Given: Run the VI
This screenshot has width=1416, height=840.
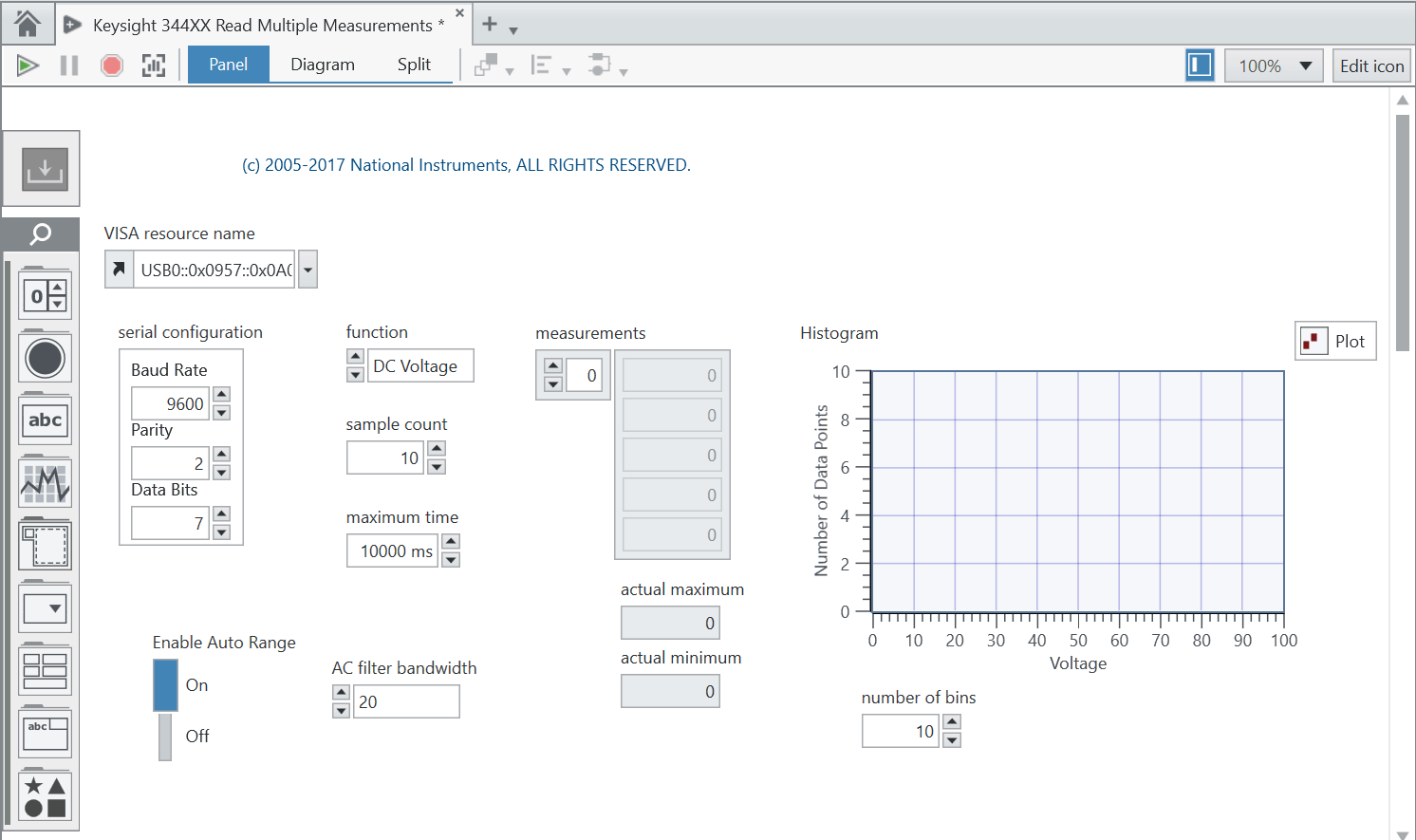Looking at the screenshot, I should [x=27, y=65].
